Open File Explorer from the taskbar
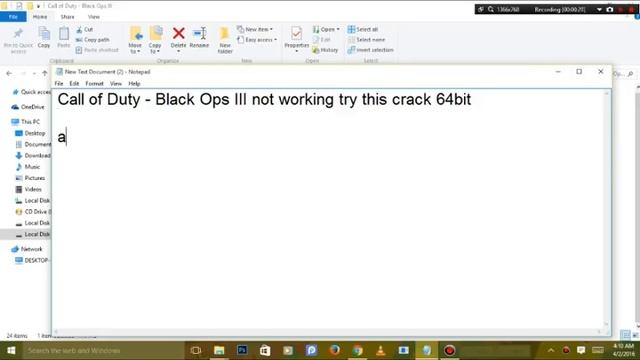Screen dimensions: 640x360 pos(219,350)
